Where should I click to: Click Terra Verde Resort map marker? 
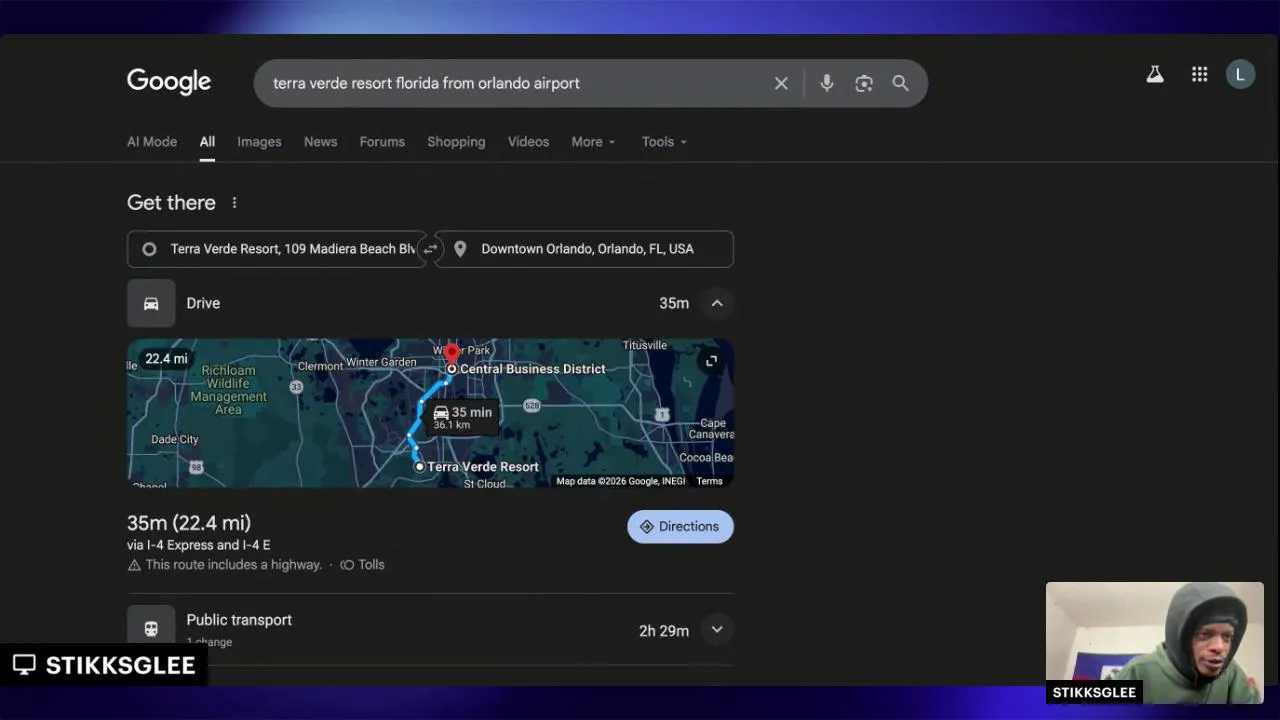pos(420,466)
